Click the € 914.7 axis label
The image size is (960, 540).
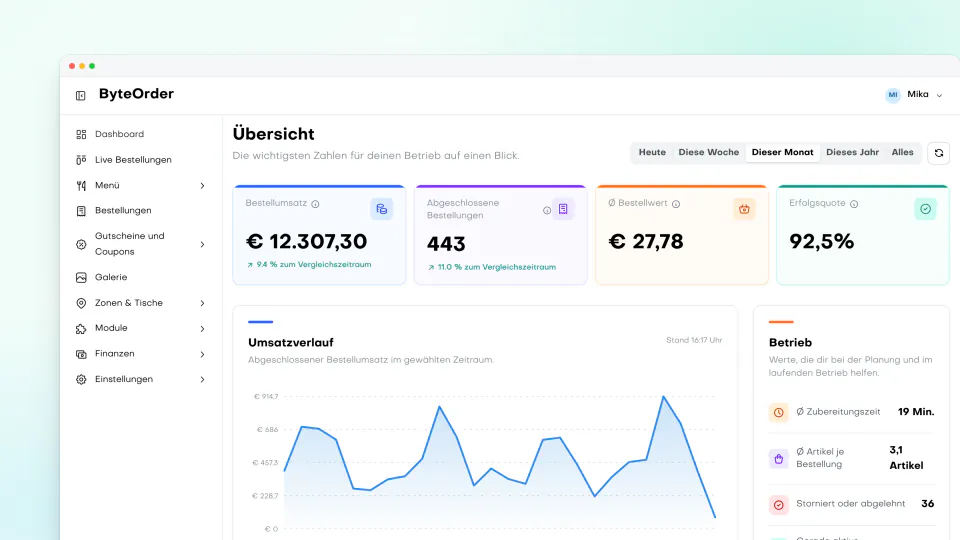(x=266, y=397)
